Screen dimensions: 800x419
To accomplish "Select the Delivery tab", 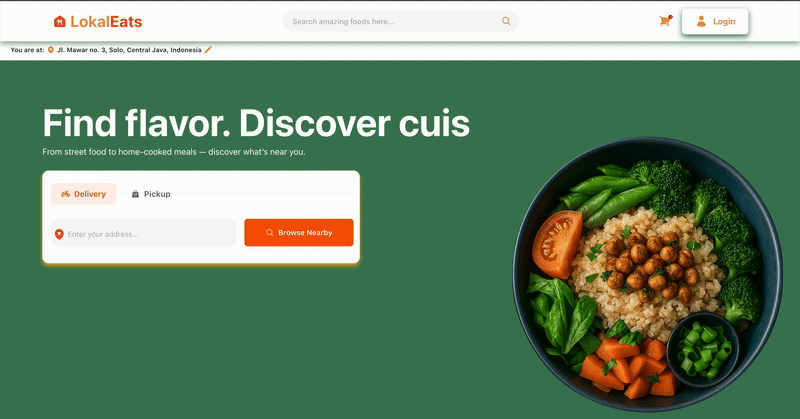I will [x=83, y=194].
